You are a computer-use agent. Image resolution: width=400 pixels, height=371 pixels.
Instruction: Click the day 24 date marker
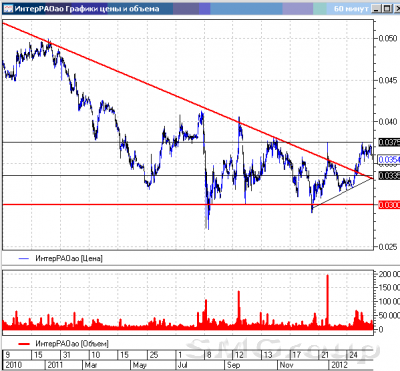click(353, 355)
